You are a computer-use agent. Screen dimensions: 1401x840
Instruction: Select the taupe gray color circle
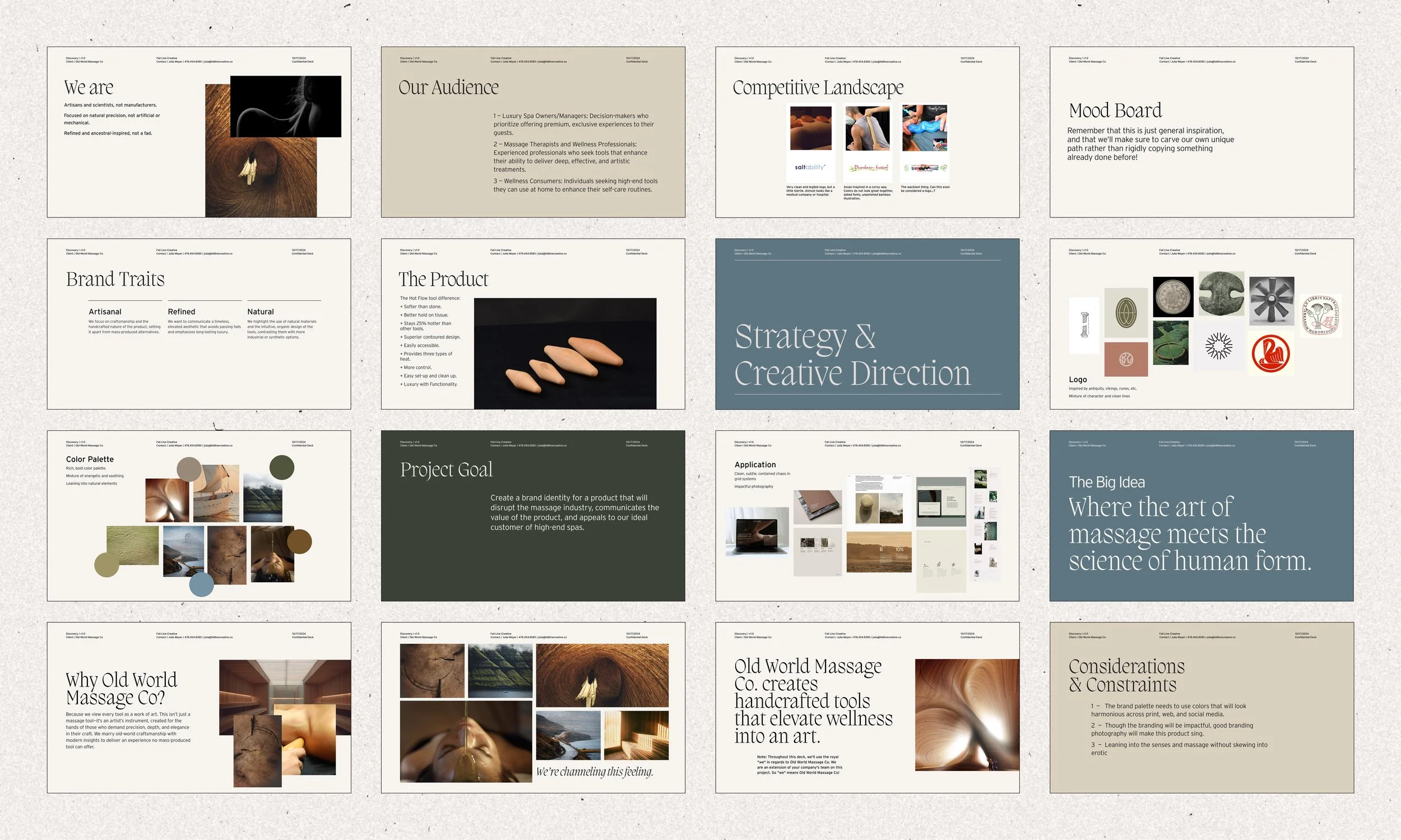[189, 469]
